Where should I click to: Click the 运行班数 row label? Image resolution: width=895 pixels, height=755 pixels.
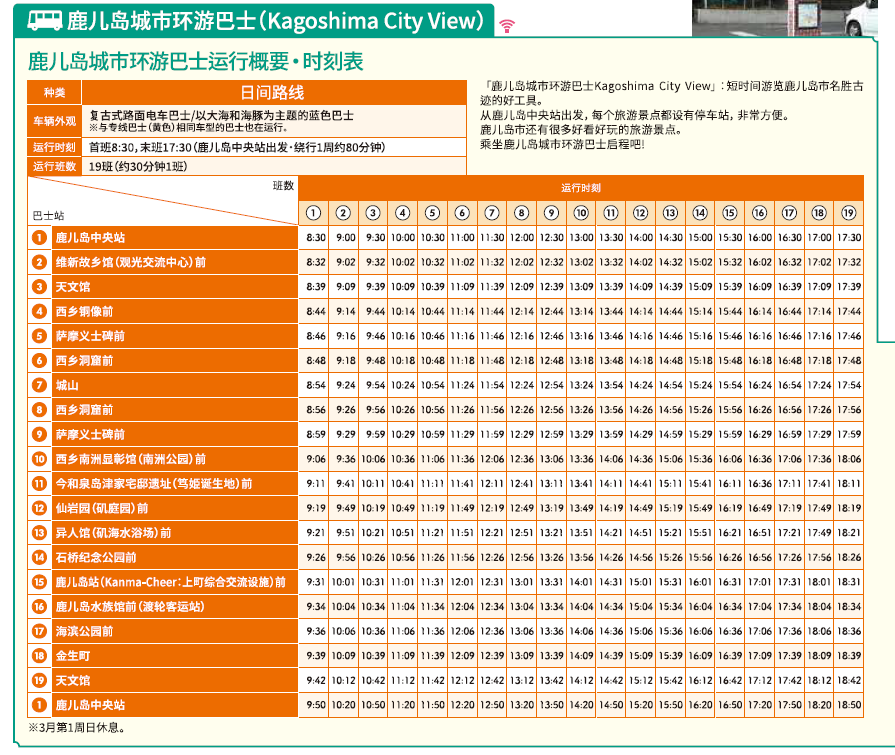pyautogui.click(x=55, y=166)
